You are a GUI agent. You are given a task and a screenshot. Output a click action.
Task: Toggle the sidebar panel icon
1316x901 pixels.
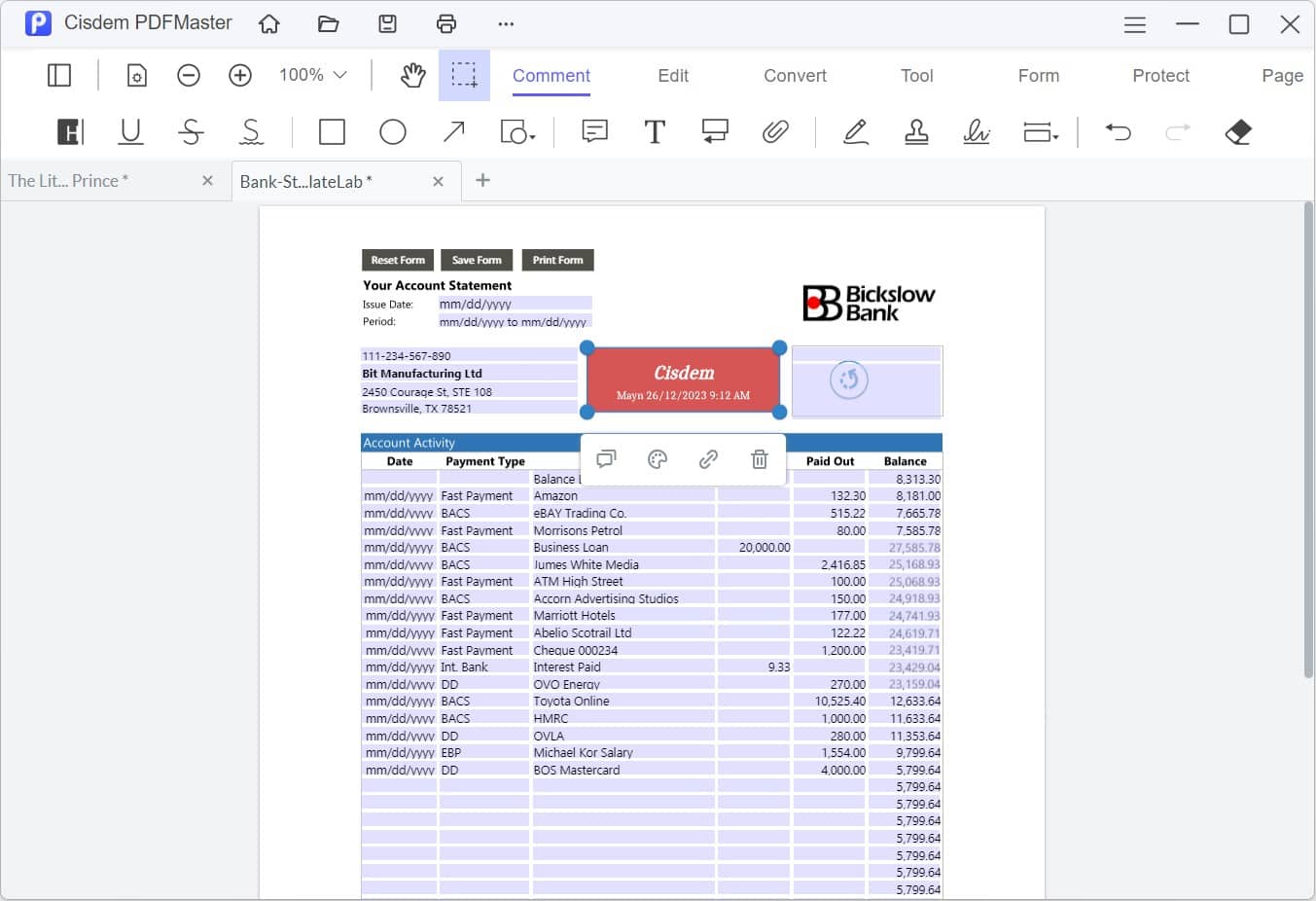[59, 75]
